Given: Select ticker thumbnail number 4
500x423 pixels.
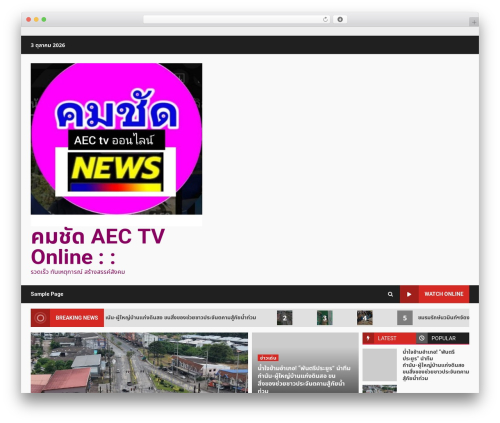Looking at the screenshot, I should 365,318.
